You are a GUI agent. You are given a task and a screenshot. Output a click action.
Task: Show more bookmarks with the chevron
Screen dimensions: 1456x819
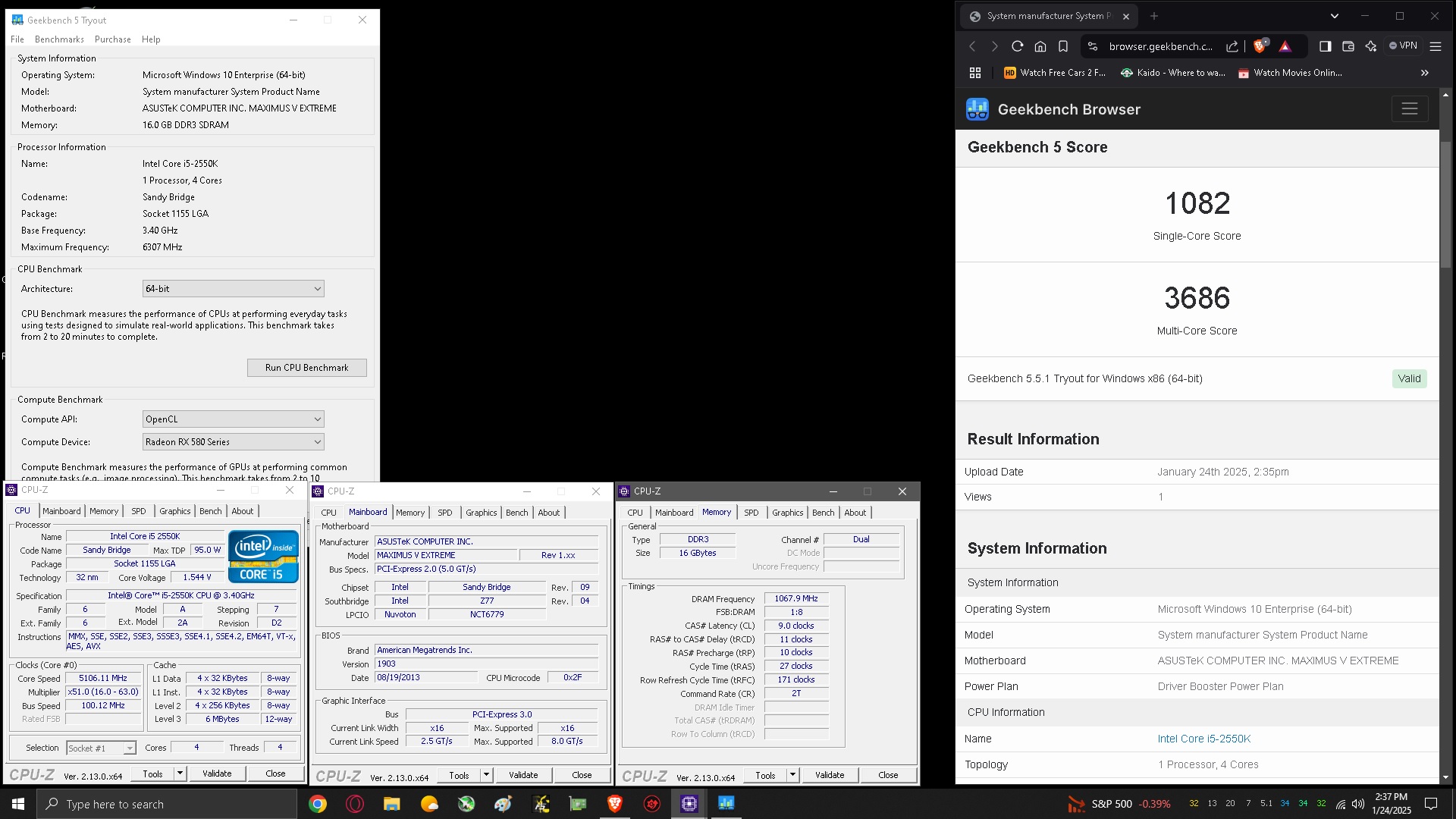click(1425, 73)
